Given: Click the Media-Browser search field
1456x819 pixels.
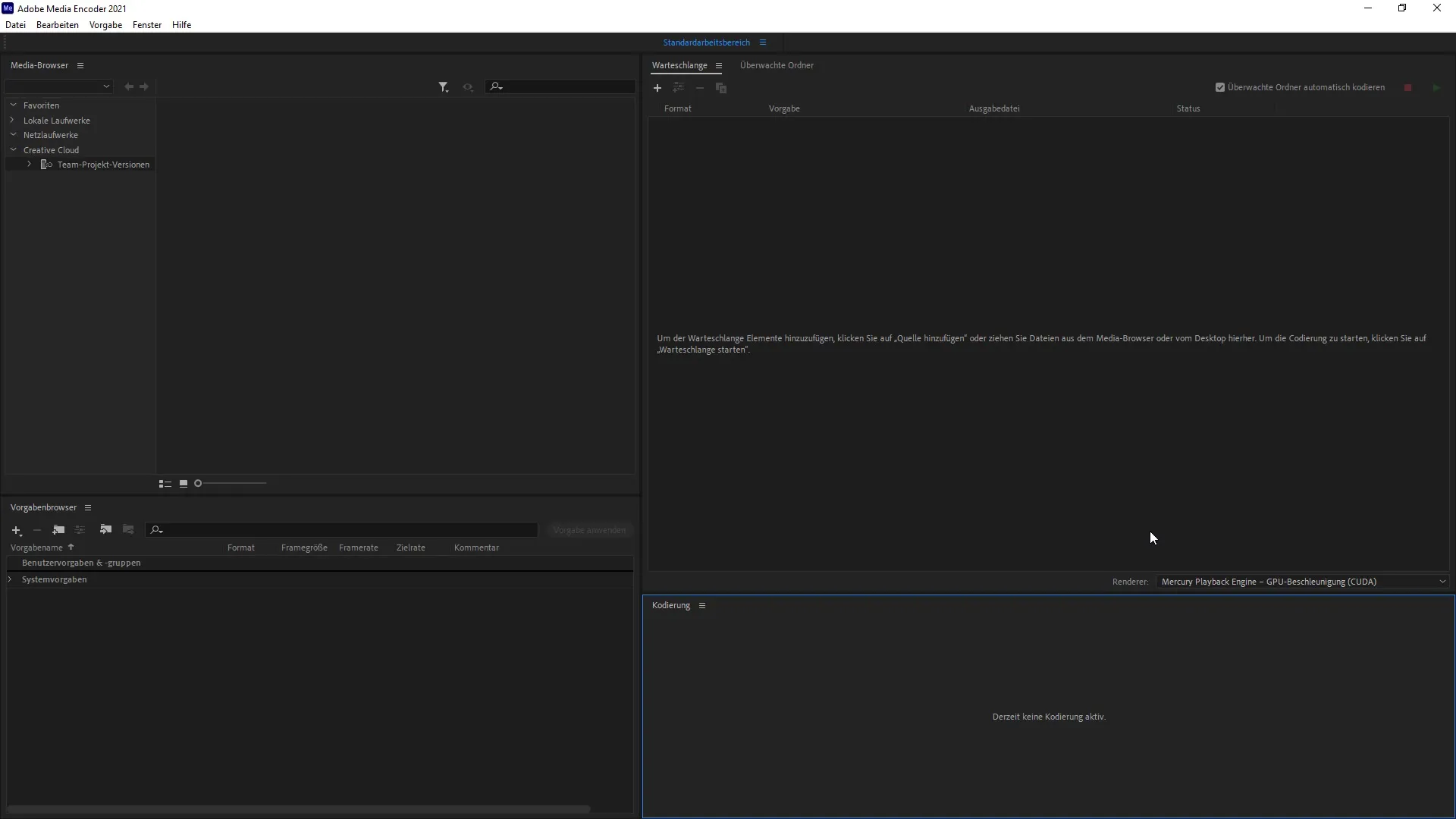Looking at the screenshot, I should pyautogui.click(x=560, y=86).
